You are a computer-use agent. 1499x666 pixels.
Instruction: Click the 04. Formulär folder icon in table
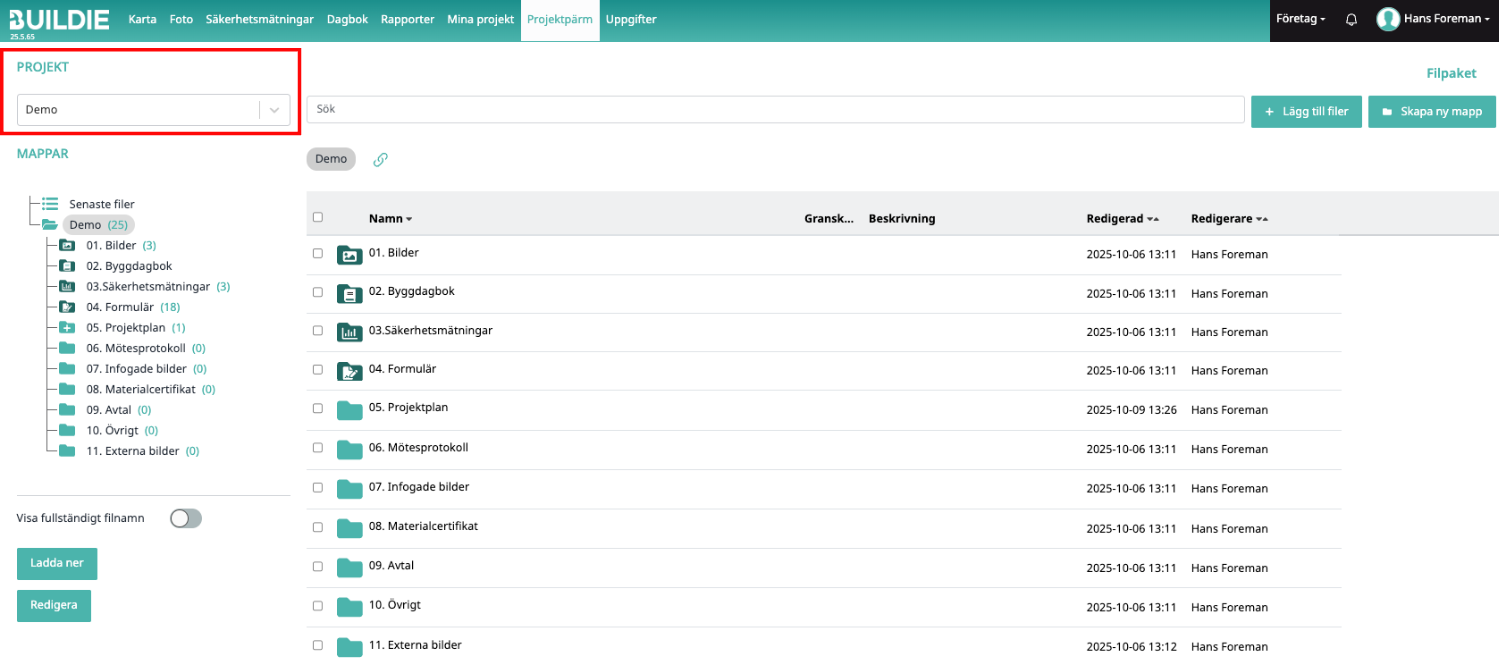click(349, 371)
